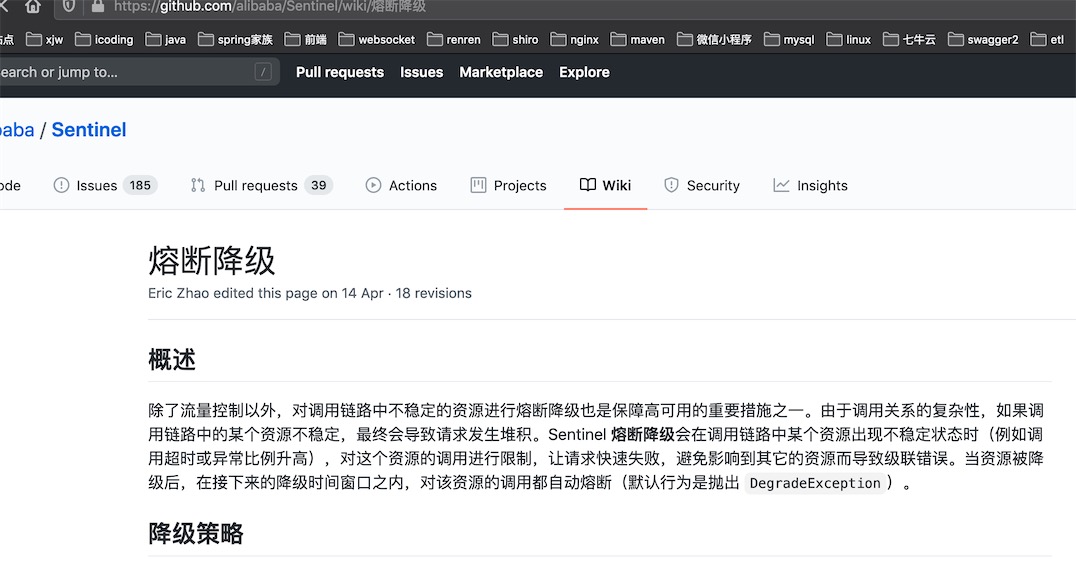Screen dimensions: 1076x562
Task: Click the 概述 section heading
Action: coord(172,360)
